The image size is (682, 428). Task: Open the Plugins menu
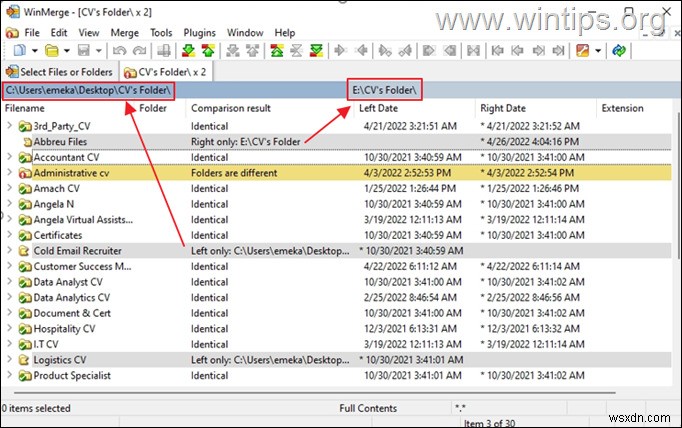199,33
